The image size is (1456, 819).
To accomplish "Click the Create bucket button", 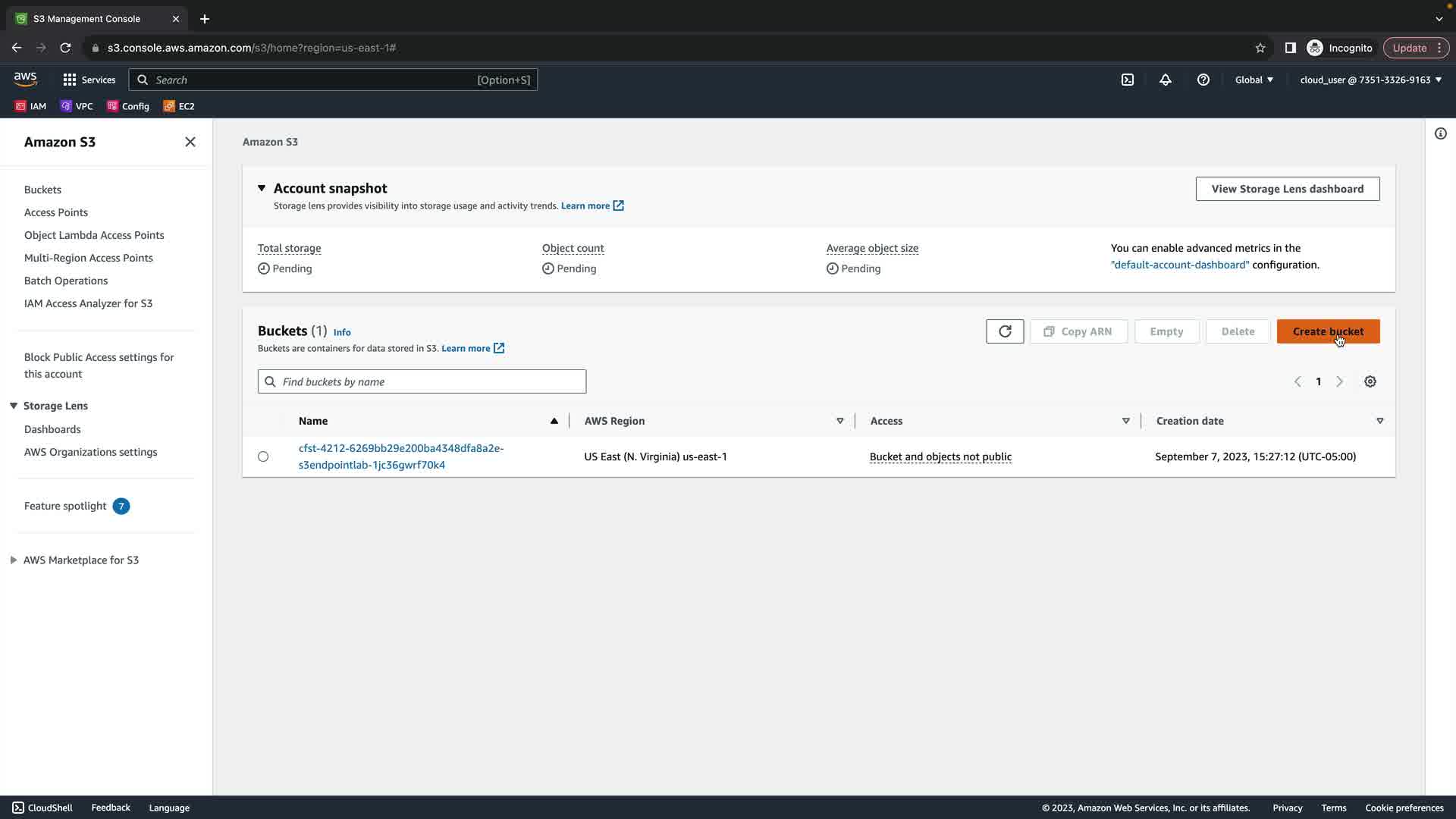I will tap(1328, 331).
